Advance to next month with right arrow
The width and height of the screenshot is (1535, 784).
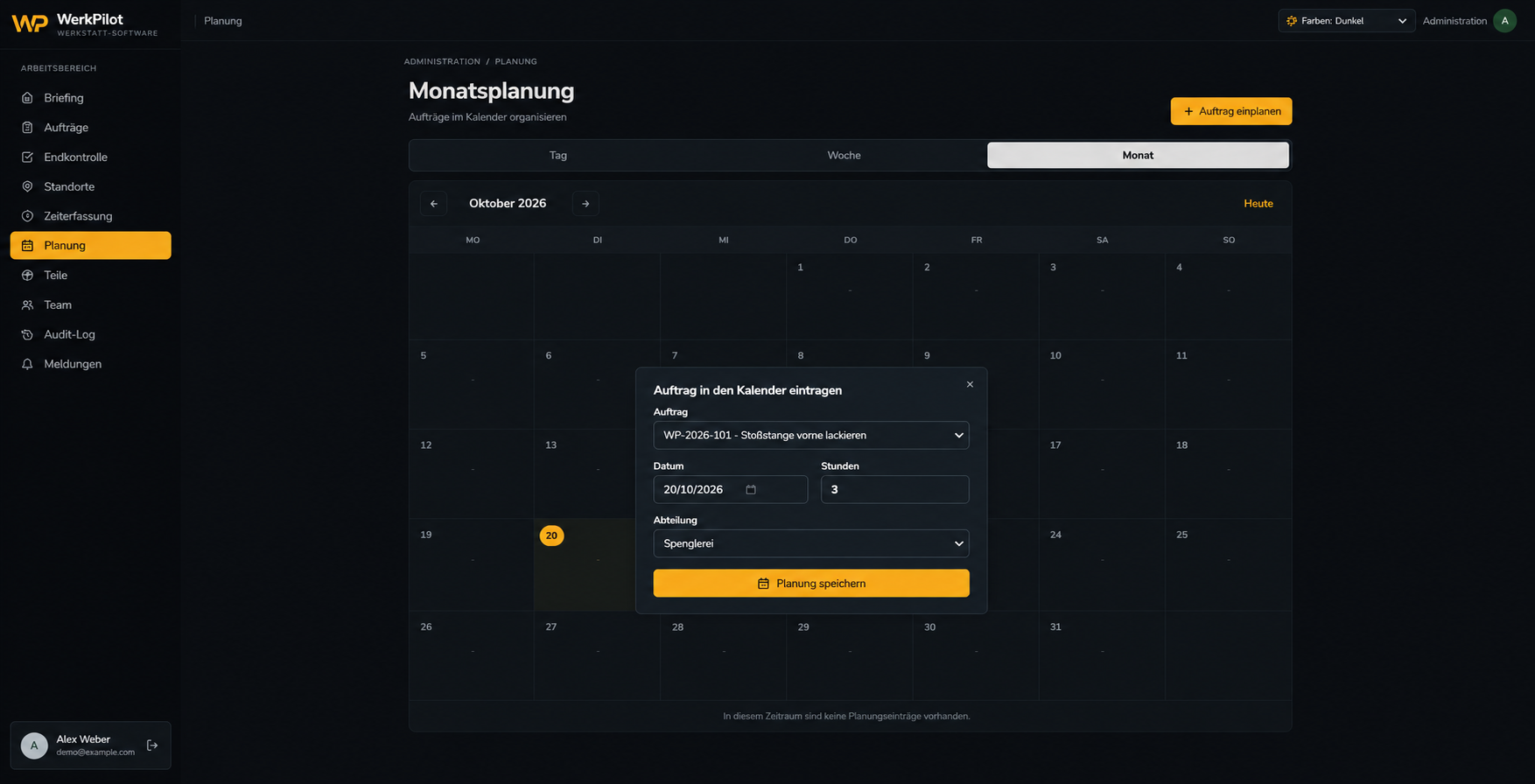[x=585, y=204]
